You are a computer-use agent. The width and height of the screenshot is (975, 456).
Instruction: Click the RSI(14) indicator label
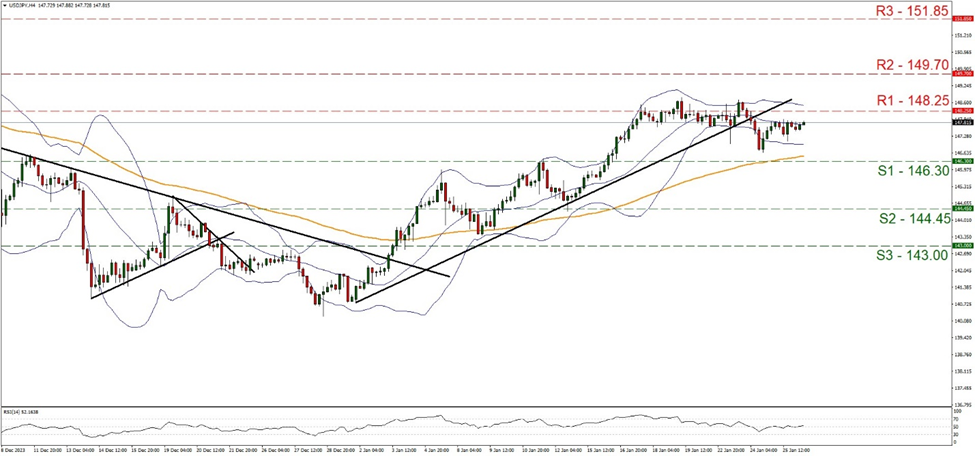pos(22,410)
